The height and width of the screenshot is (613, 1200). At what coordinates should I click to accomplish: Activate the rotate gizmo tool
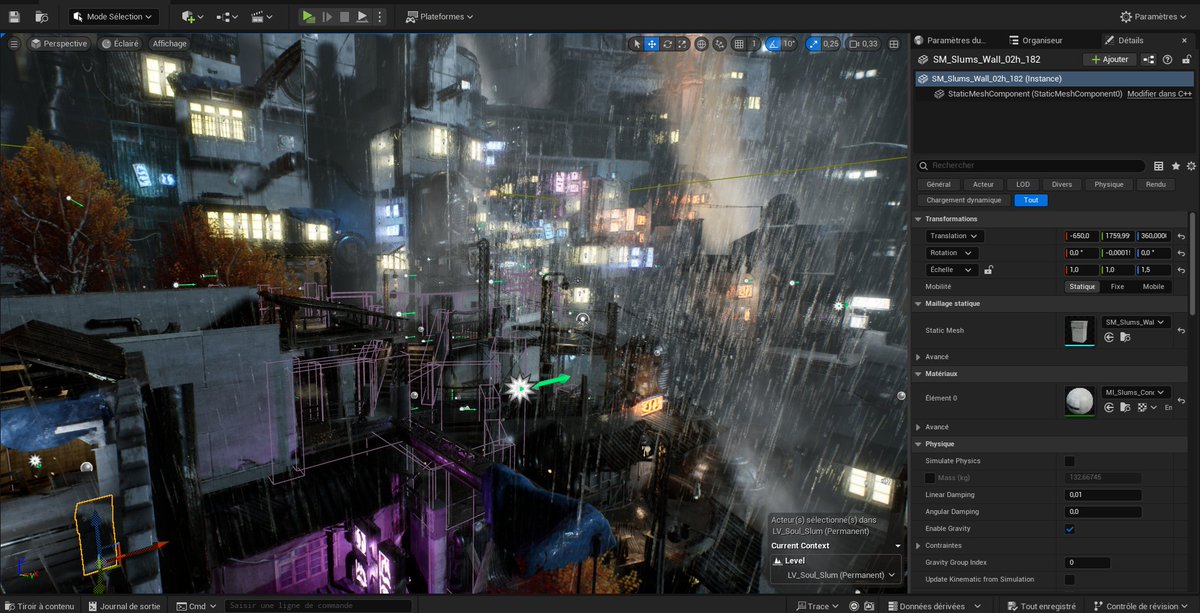point(667,44)
